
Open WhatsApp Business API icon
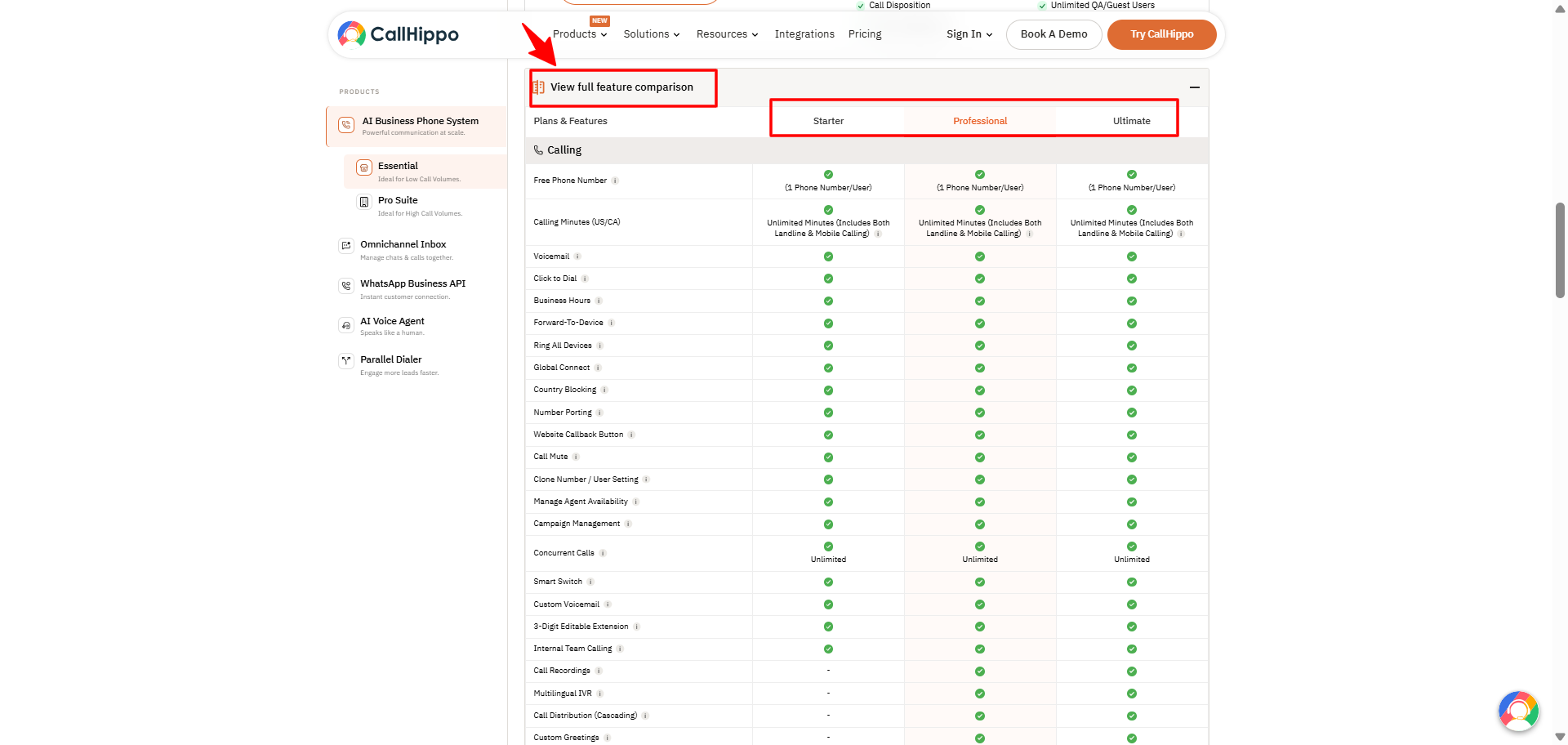[346, 286]
